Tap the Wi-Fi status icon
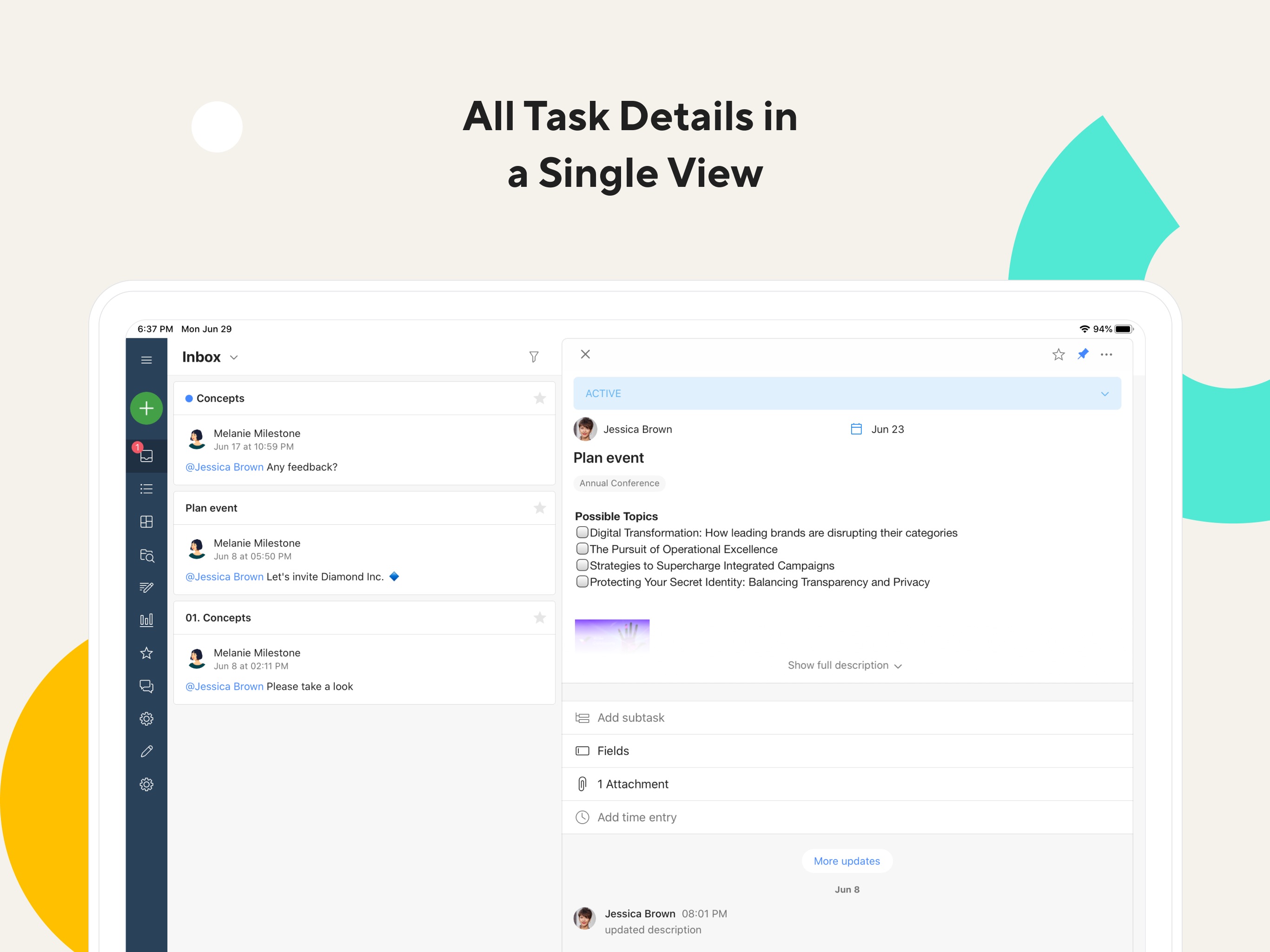 point(1085,329)
